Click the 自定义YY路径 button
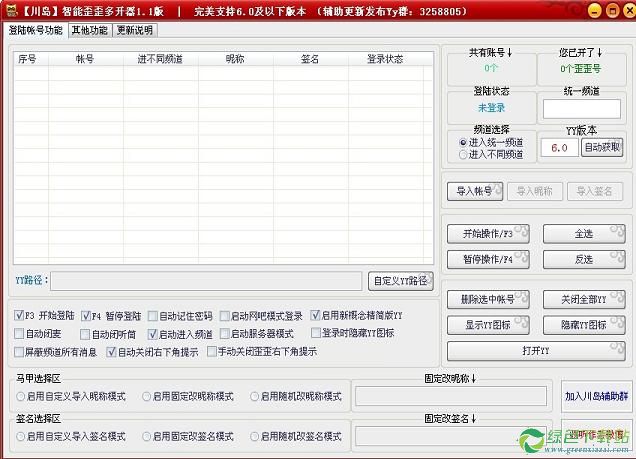 (x=400, y=281)
